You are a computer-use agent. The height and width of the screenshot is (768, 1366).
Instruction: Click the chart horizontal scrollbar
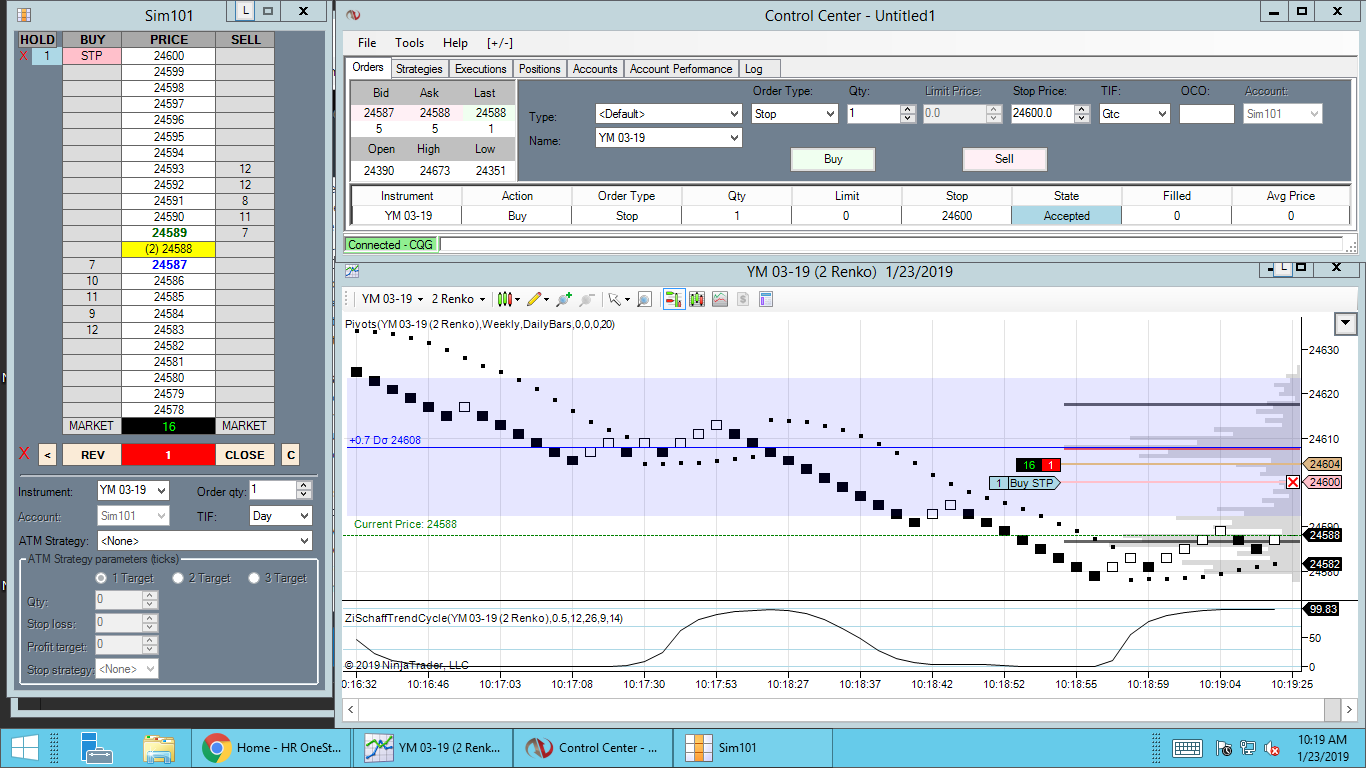pyautogui.click(x=849, y=709)
